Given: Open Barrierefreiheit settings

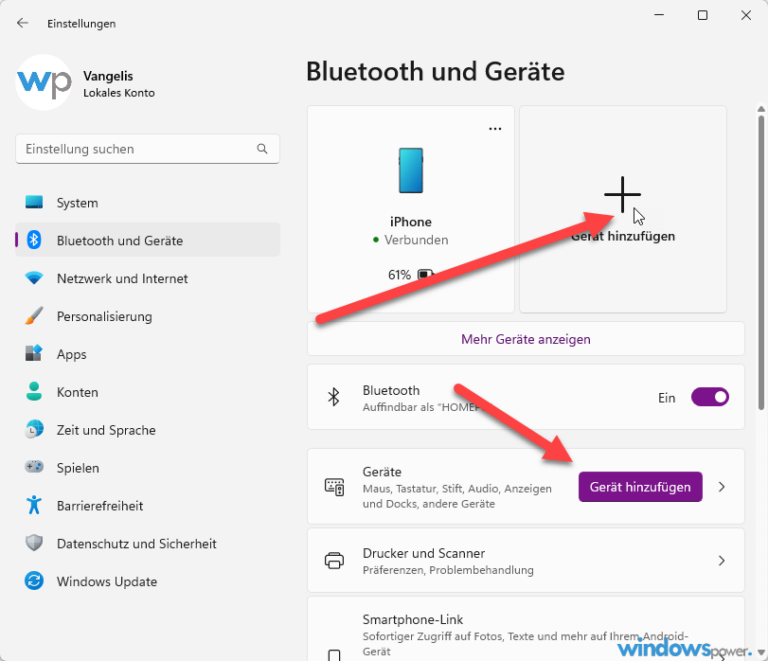Looking at the screenshot, I should [147, 505].
